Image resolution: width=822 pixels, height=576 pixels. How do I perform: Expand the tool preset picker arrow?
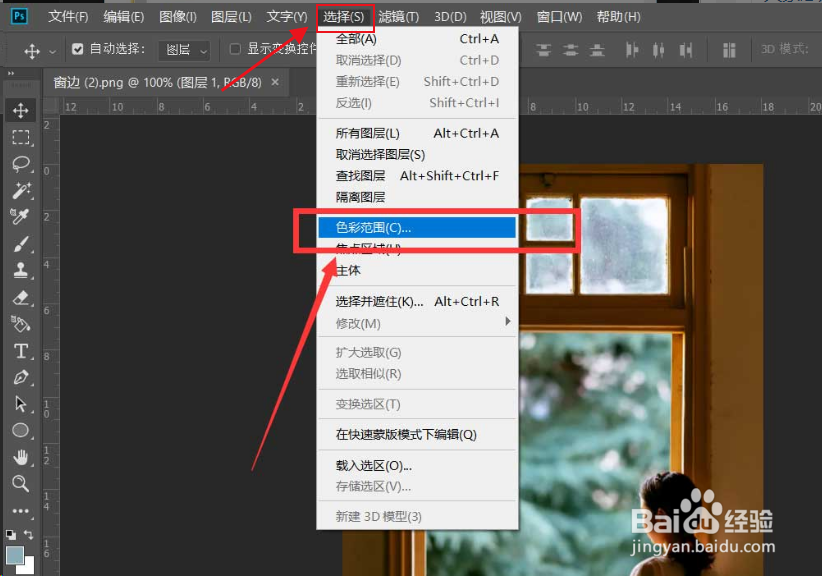point(52,51)
